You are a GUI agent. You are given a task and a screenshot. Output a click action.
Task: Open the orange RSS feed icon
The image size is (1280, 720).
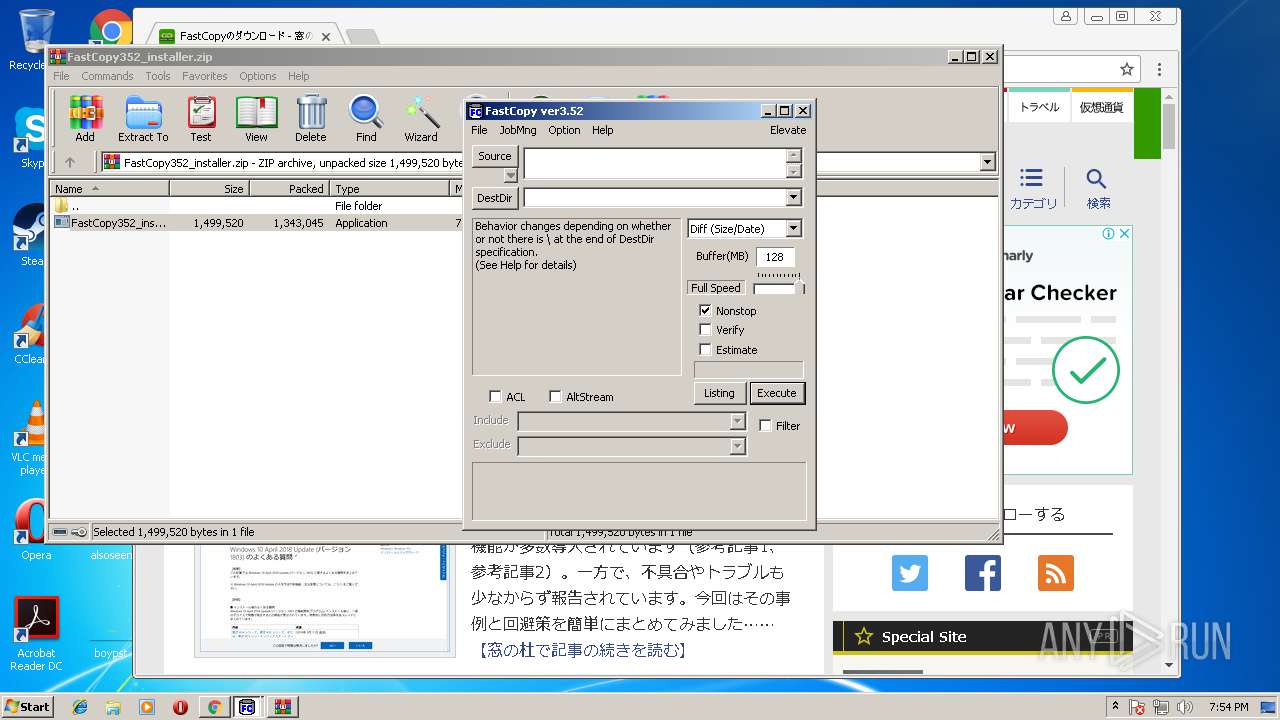click(x=1056, y=573)
